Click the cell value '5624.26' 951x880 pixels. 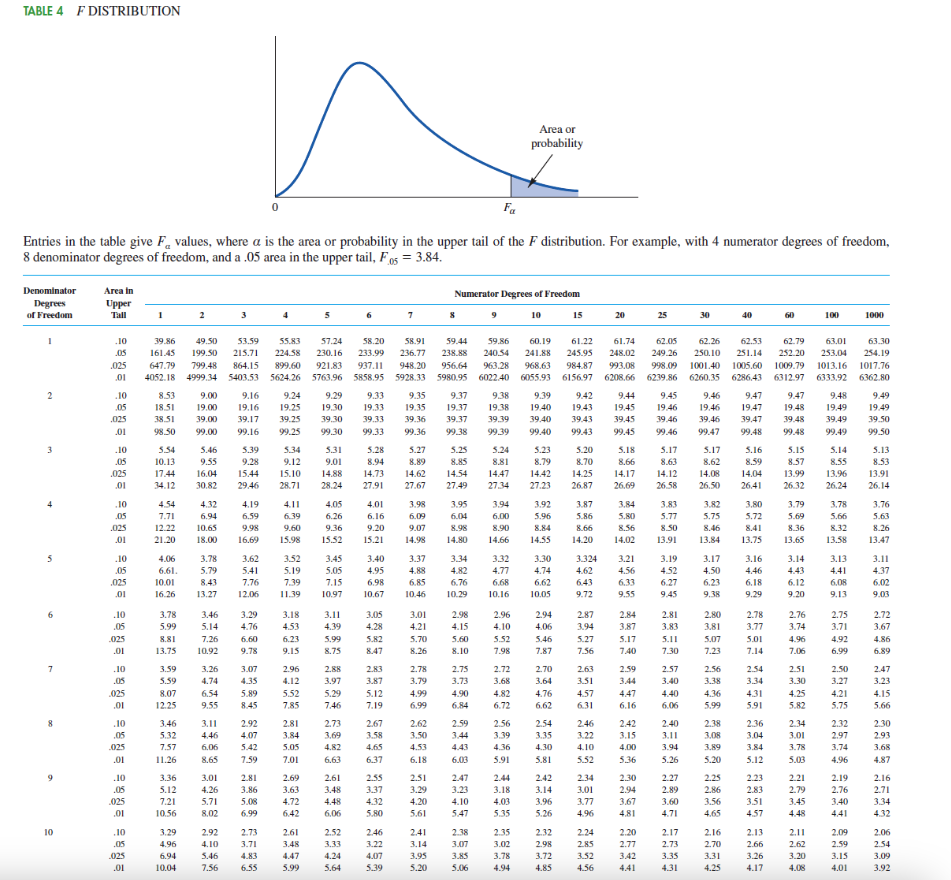(286, 377)
